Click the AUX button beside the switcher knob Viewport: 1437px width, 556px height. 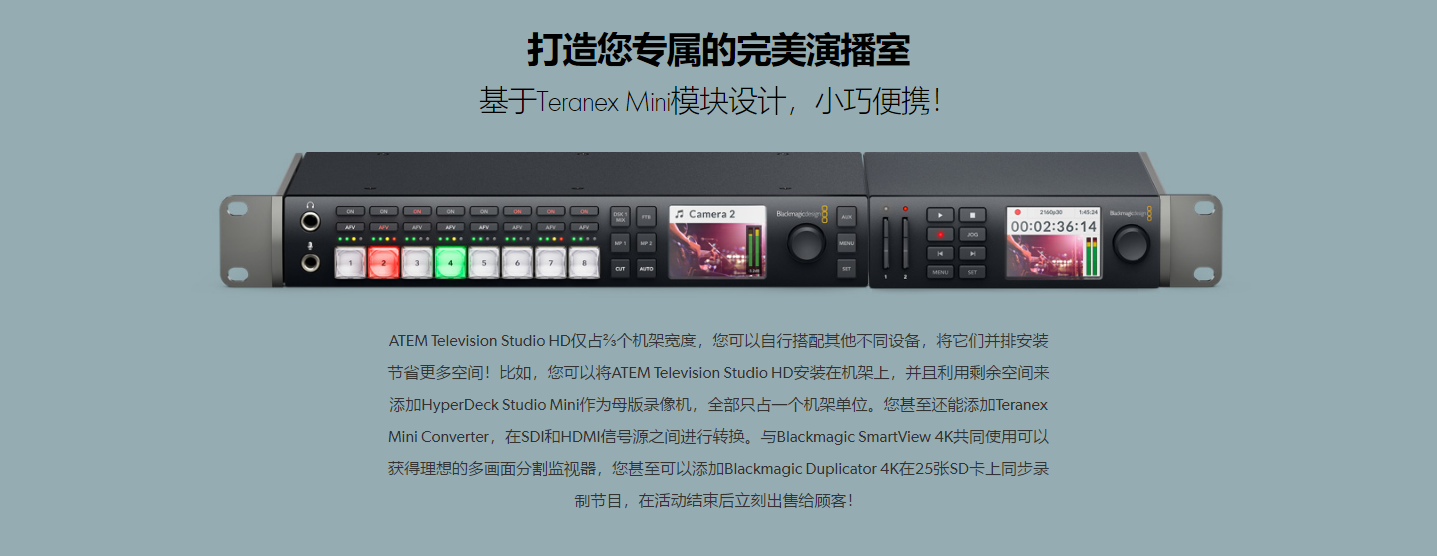[x=847, y=216]
